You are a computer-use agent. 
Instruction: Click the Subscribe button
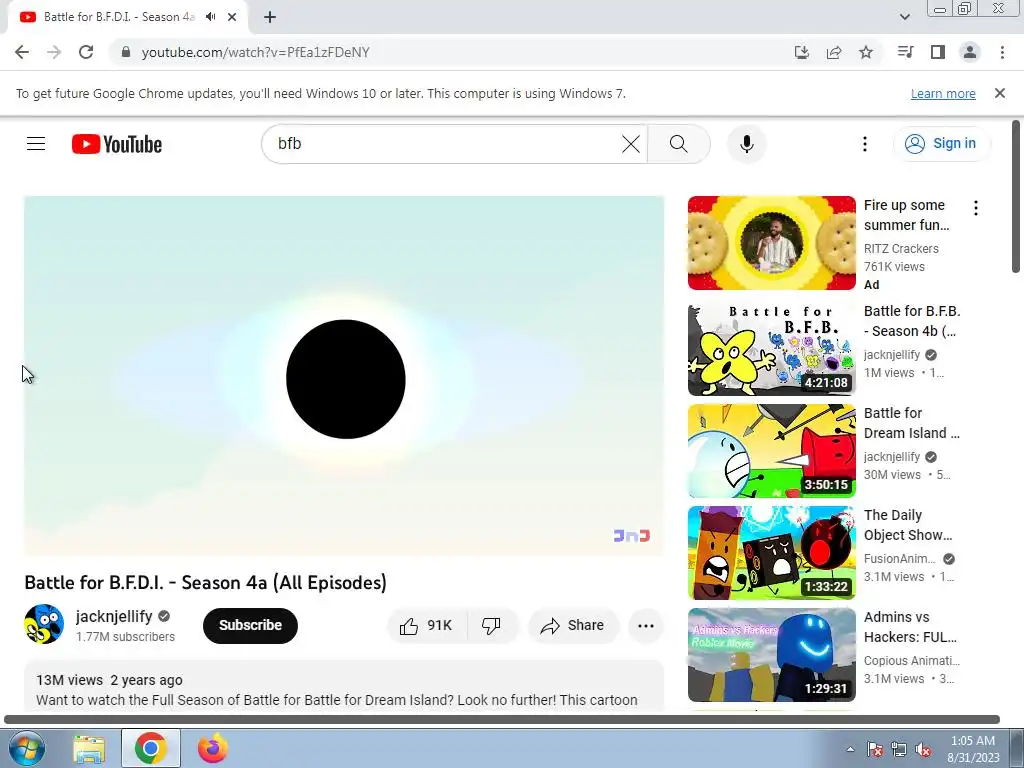(x=250, y=626)
